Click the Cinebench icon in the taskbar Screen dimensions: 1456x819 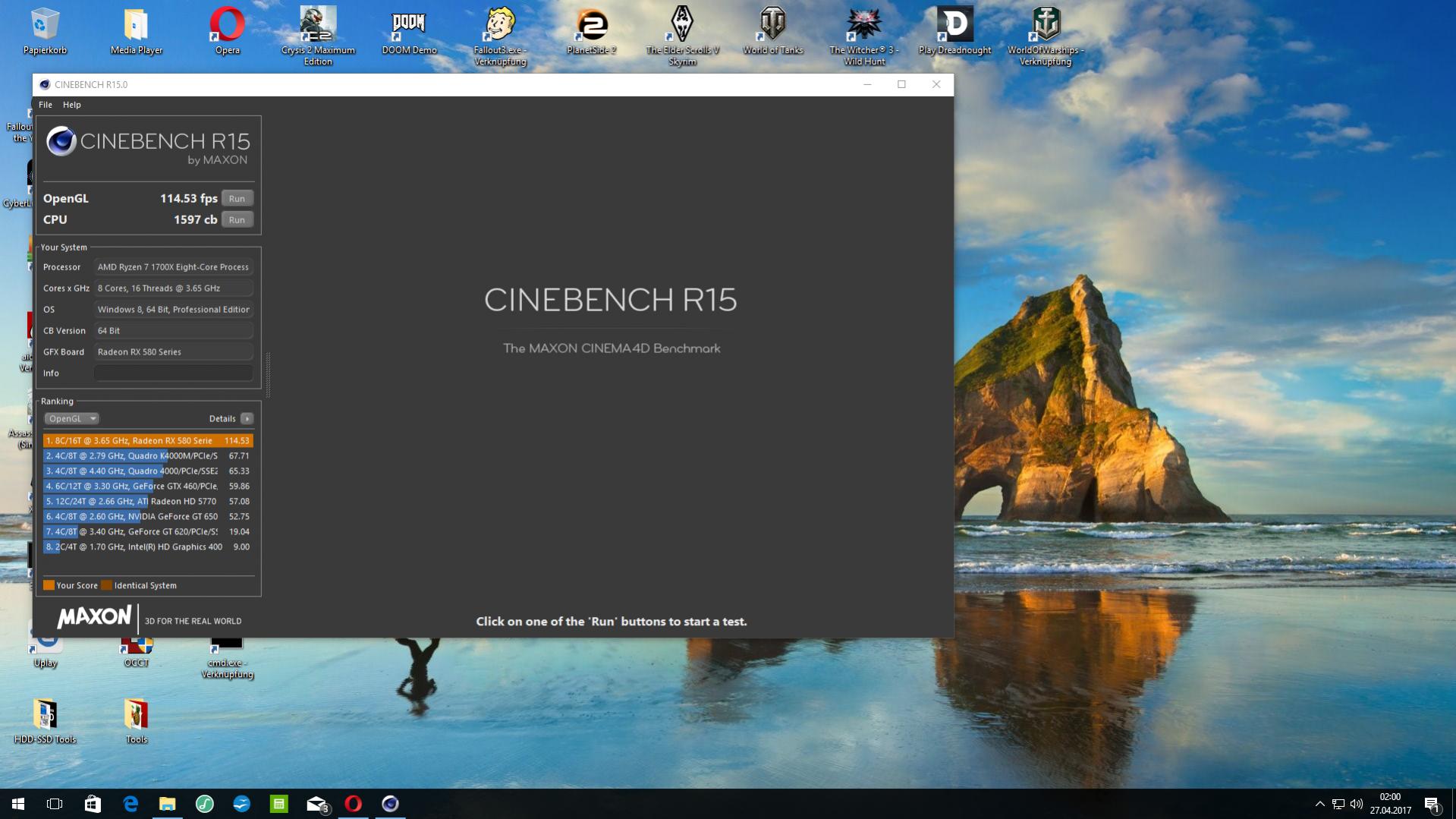coord(390,804)
